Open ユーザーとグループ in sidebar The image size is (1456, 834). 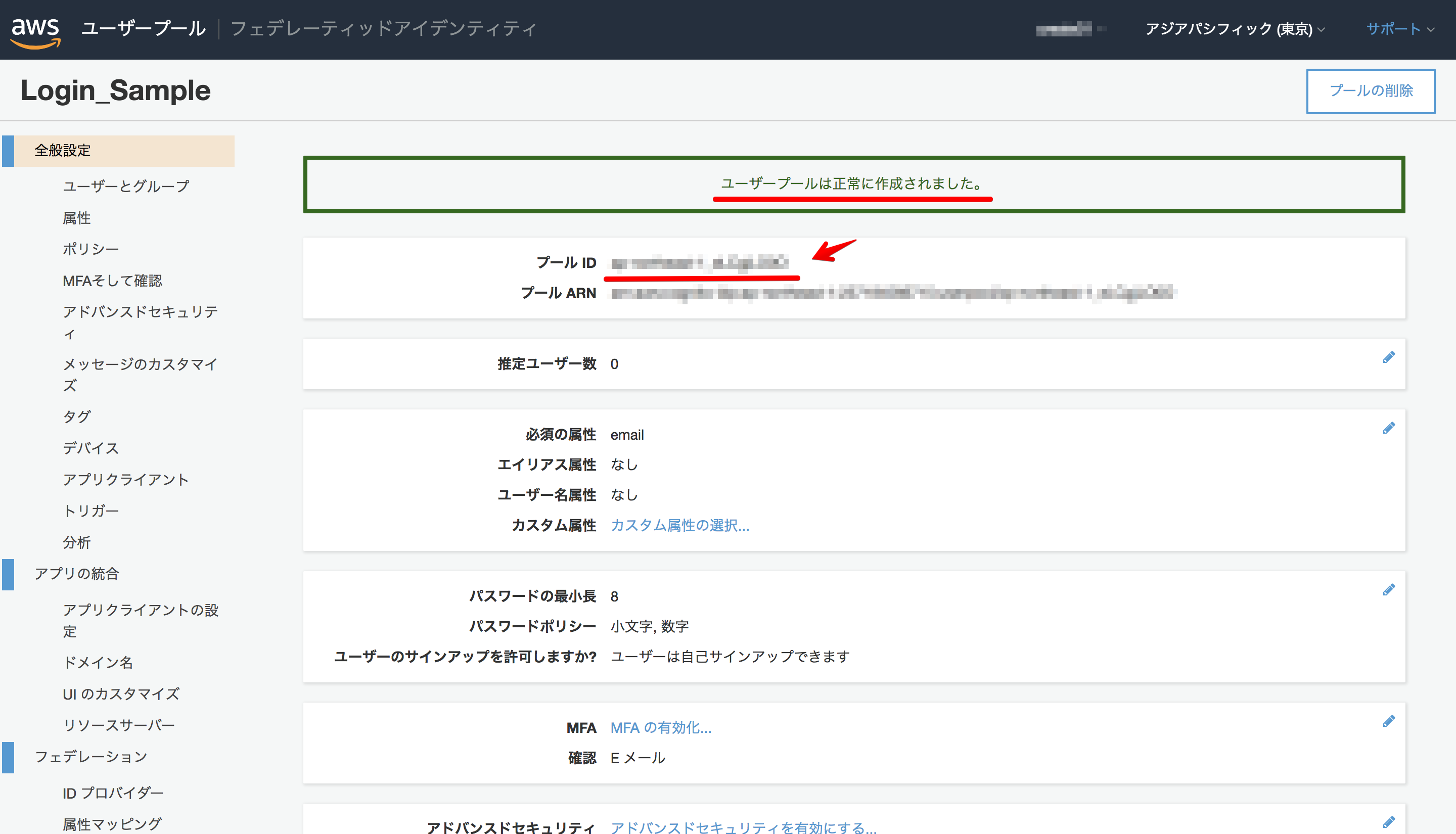click(126, 186)
